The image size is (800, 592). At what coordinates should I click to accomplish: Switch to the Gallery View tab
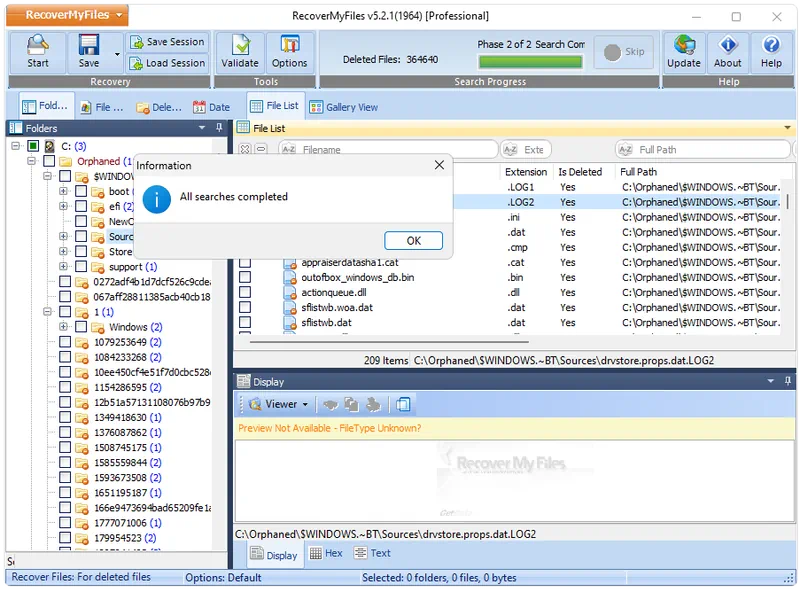[x=344, y=107]
